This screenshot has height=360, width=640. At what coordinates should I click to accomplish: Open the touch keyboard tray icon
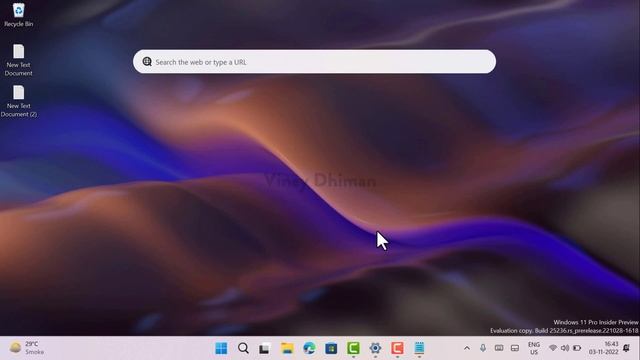(499, 348)
